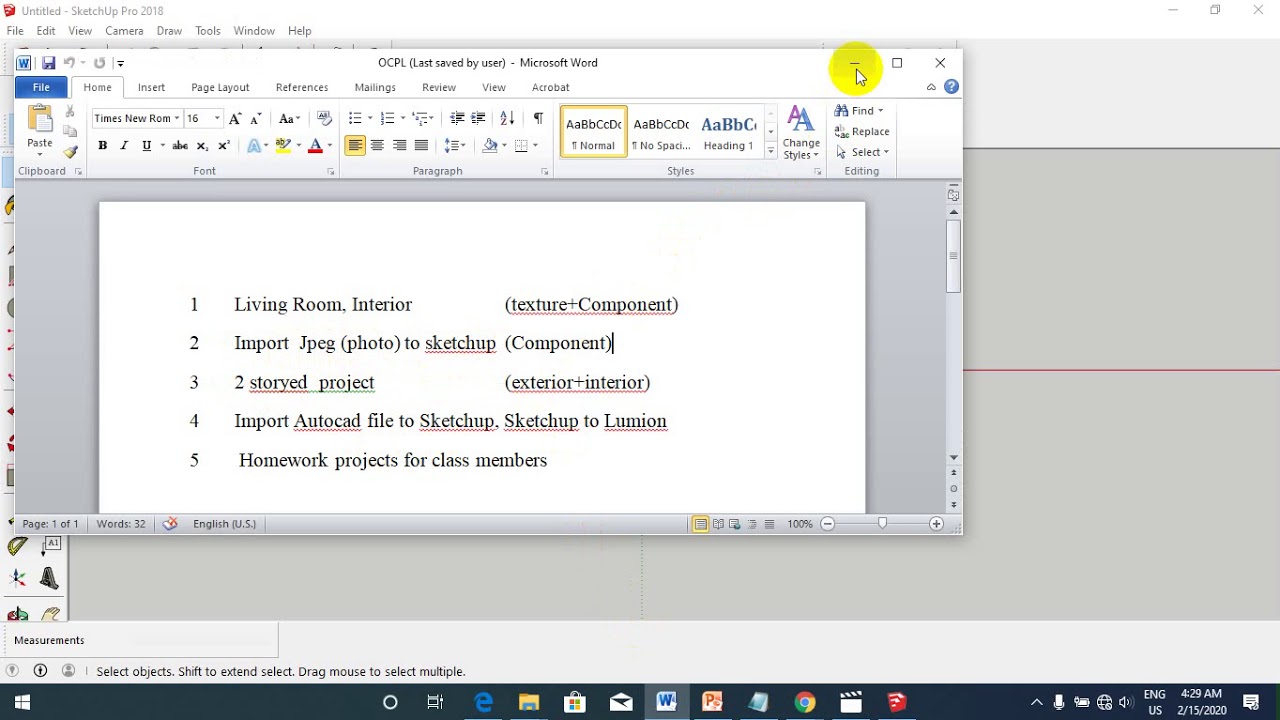Viewport: 1280px width, 720px height.
Task: Decrease the paragraph indent
Action: [457, 118]
